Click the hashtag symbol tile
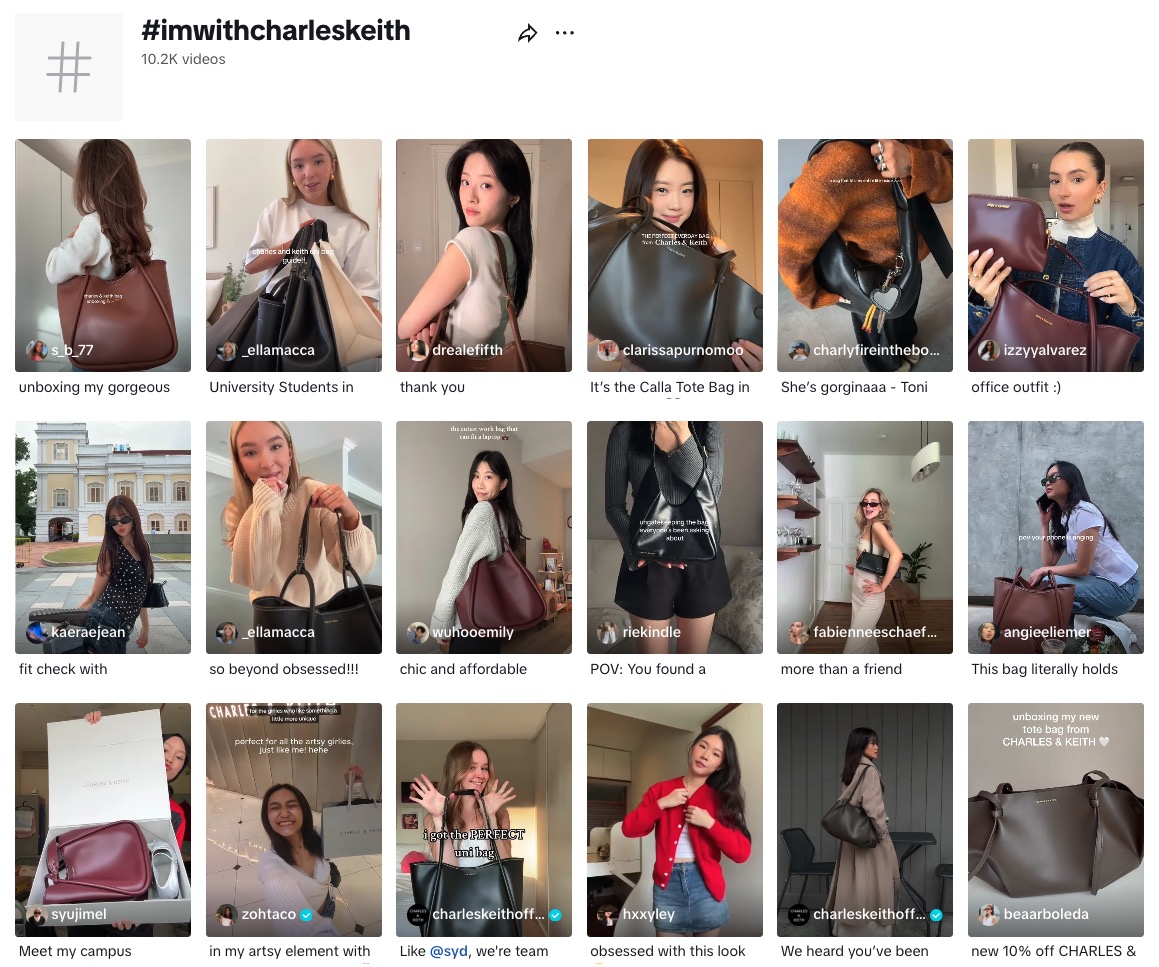The height and width of the screenshot is (967, 1159). coord(69,67)
